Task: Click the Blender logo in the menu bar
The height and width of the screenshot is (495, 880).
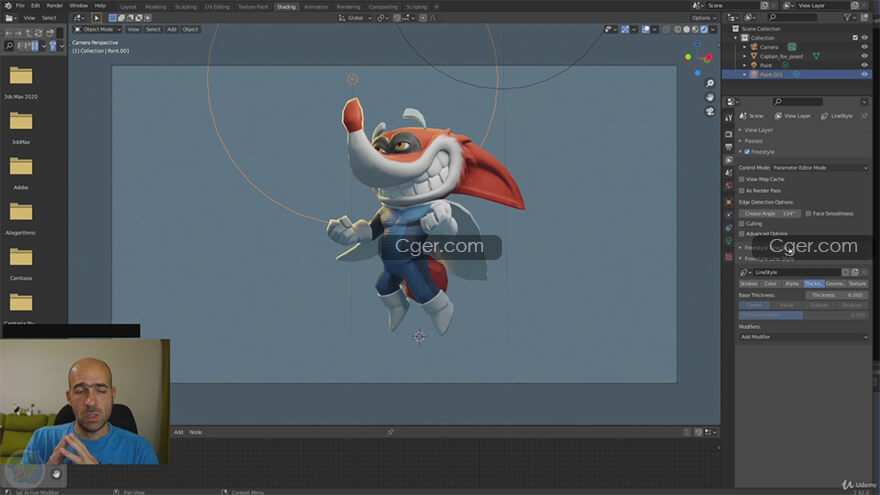Action: point(8,5)
